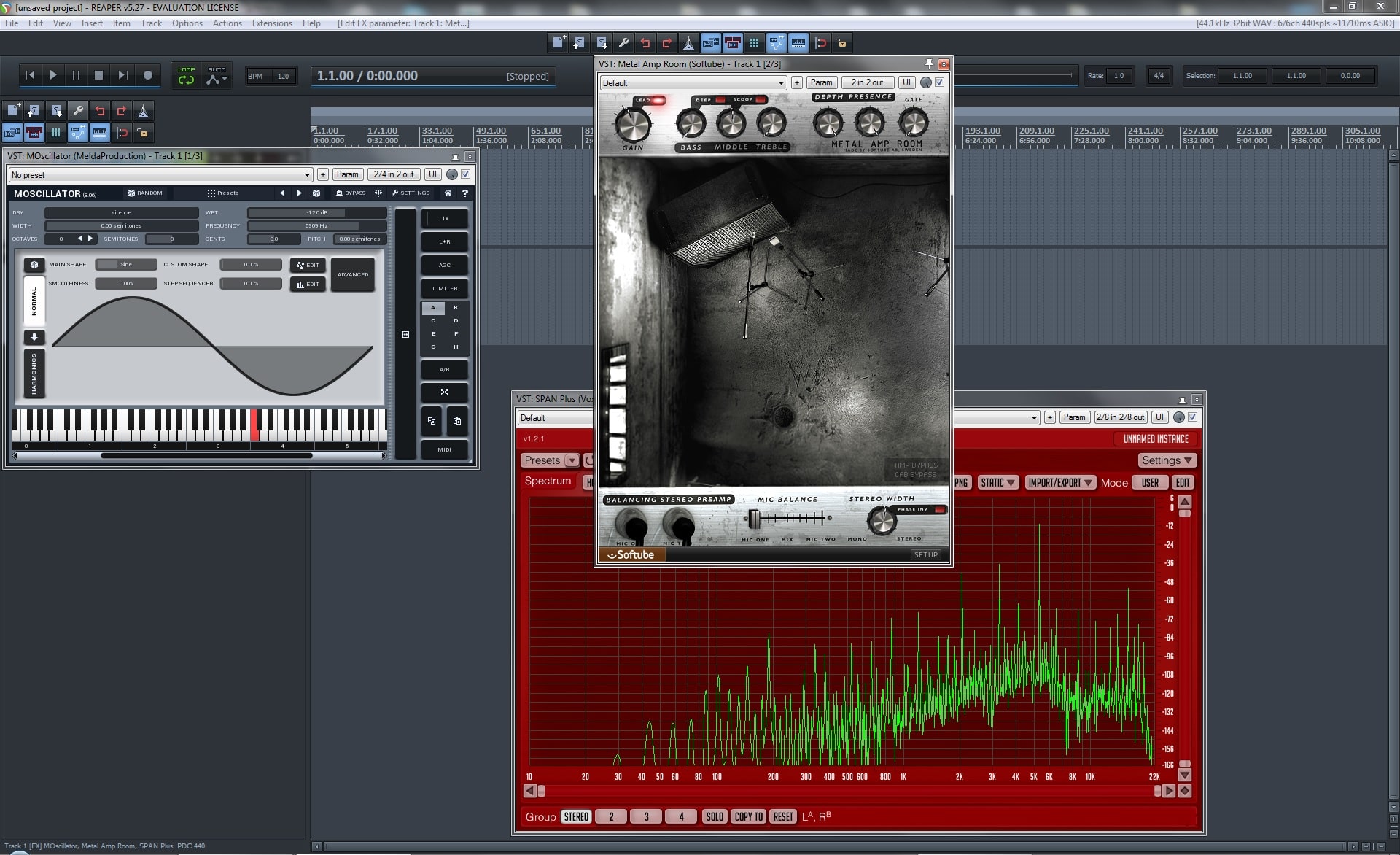Click the Undo icon in the top toolbar
This screenshot has height=855, width=1400.
(645, 43)
